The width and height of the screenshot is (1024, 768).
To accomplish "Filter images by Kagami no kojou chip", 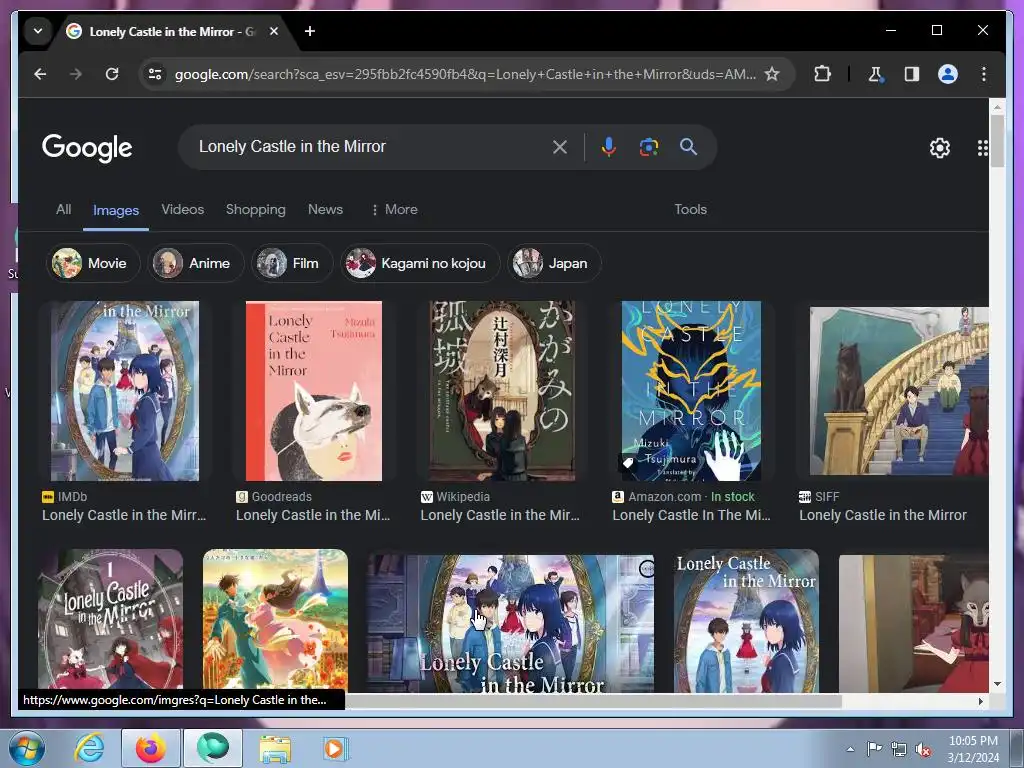I will [420, 263].
